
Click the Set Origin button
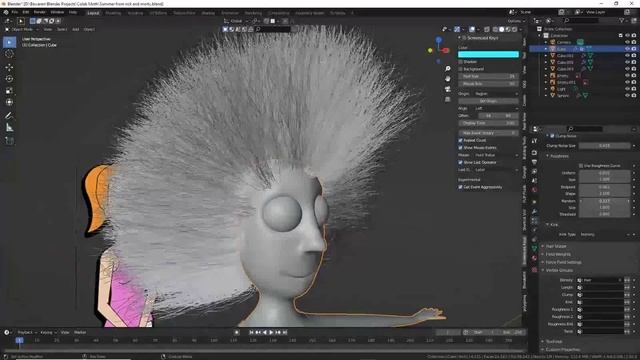coord(488,101)
